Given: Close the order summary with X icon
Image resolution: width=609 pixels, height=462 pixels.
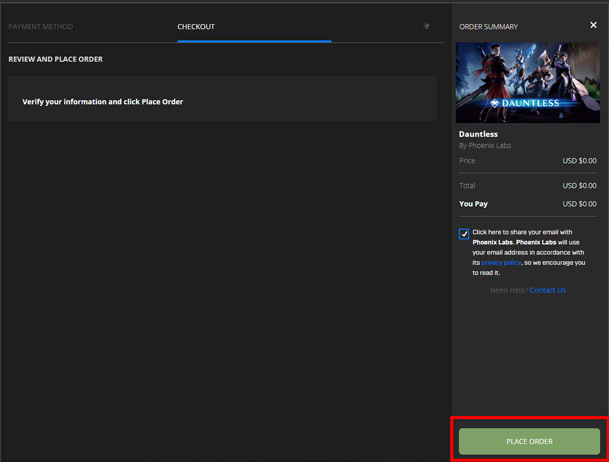Looking at the screenshot, I should (593, 25).
